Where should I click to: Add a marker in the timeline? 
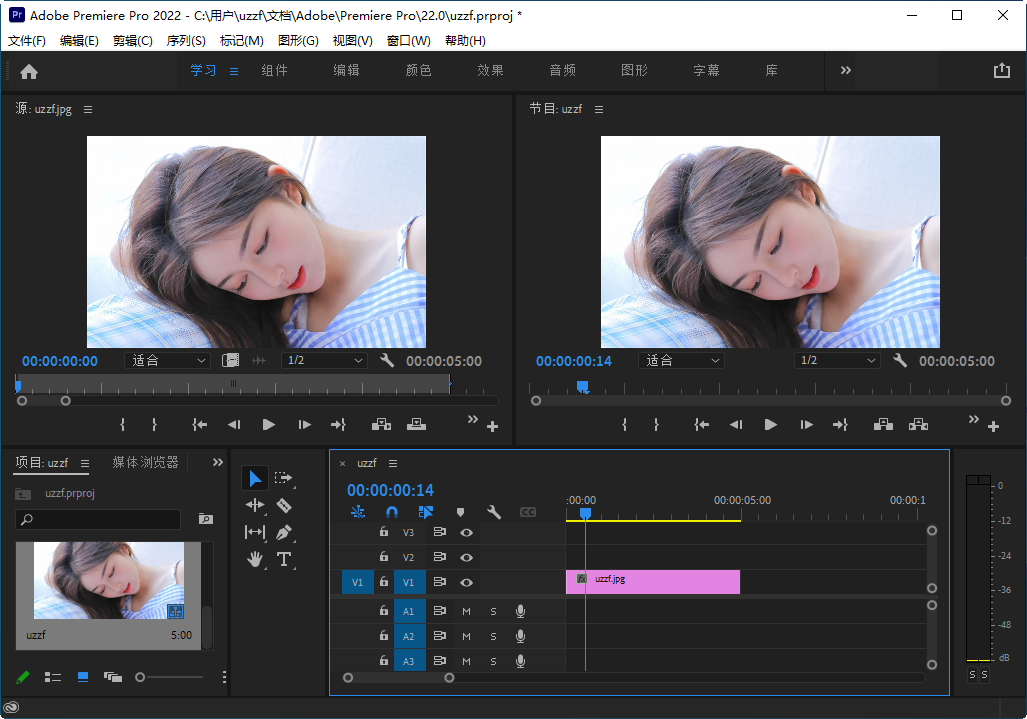pyautogui.click(x=460, y=512)
